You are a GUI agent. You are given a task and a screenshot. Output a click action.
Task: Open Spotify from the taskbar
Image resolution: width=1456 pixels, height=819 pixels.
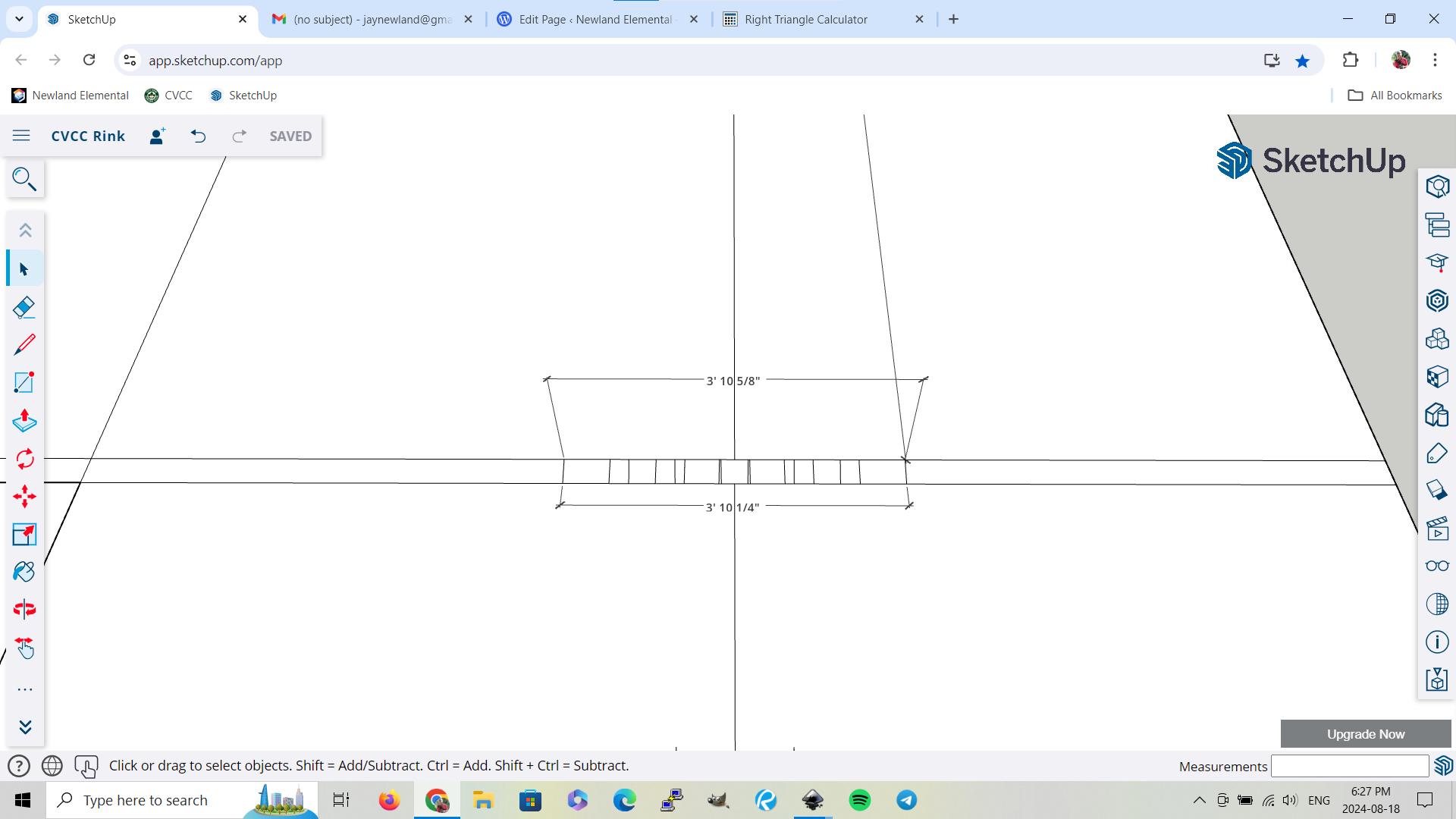(859, 800)
